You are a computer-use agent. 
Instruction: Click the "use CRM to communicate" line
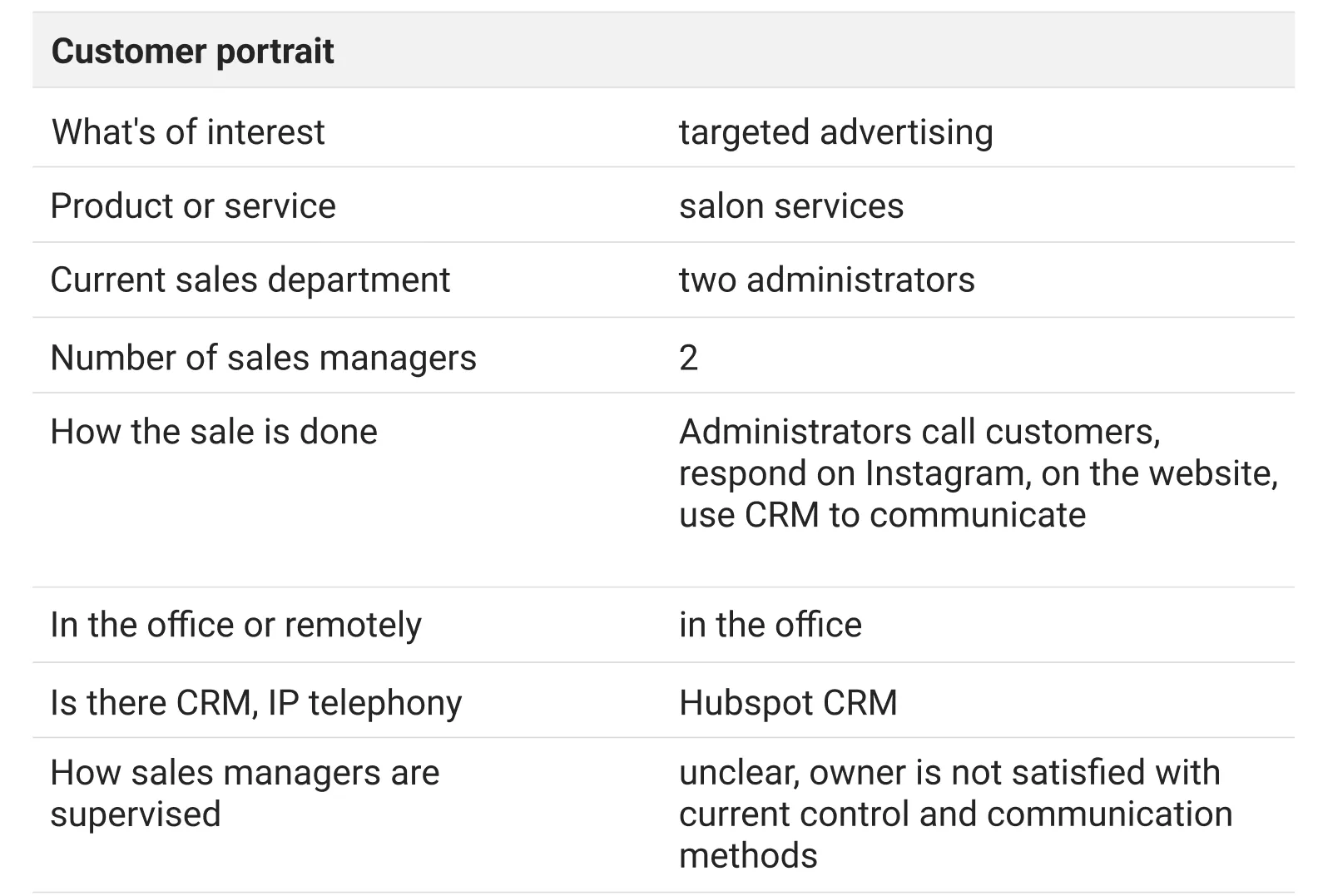click(882, 516)
